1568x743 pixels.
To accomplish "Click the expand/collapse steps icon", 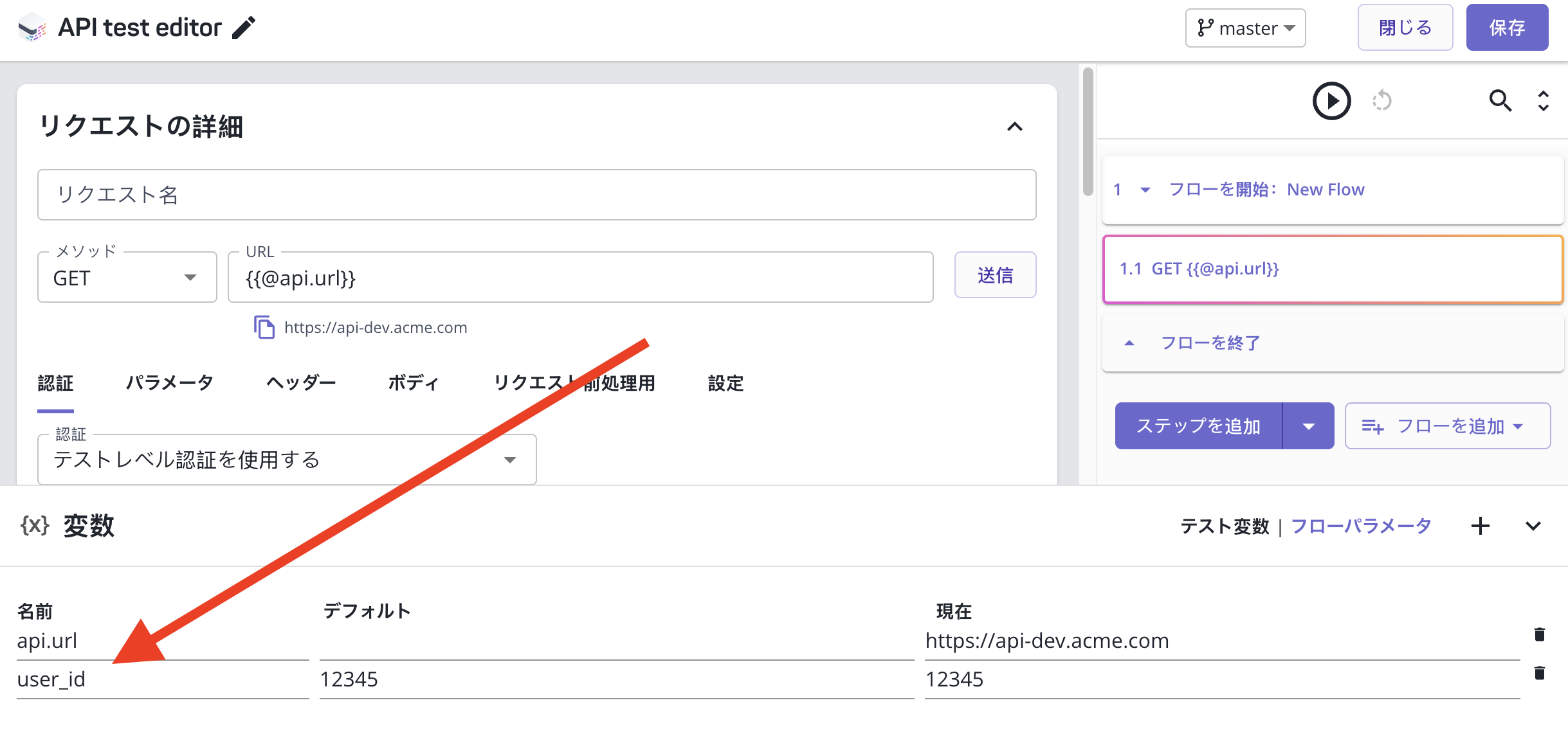I will pyautogui.click(x=1544, y=102).
